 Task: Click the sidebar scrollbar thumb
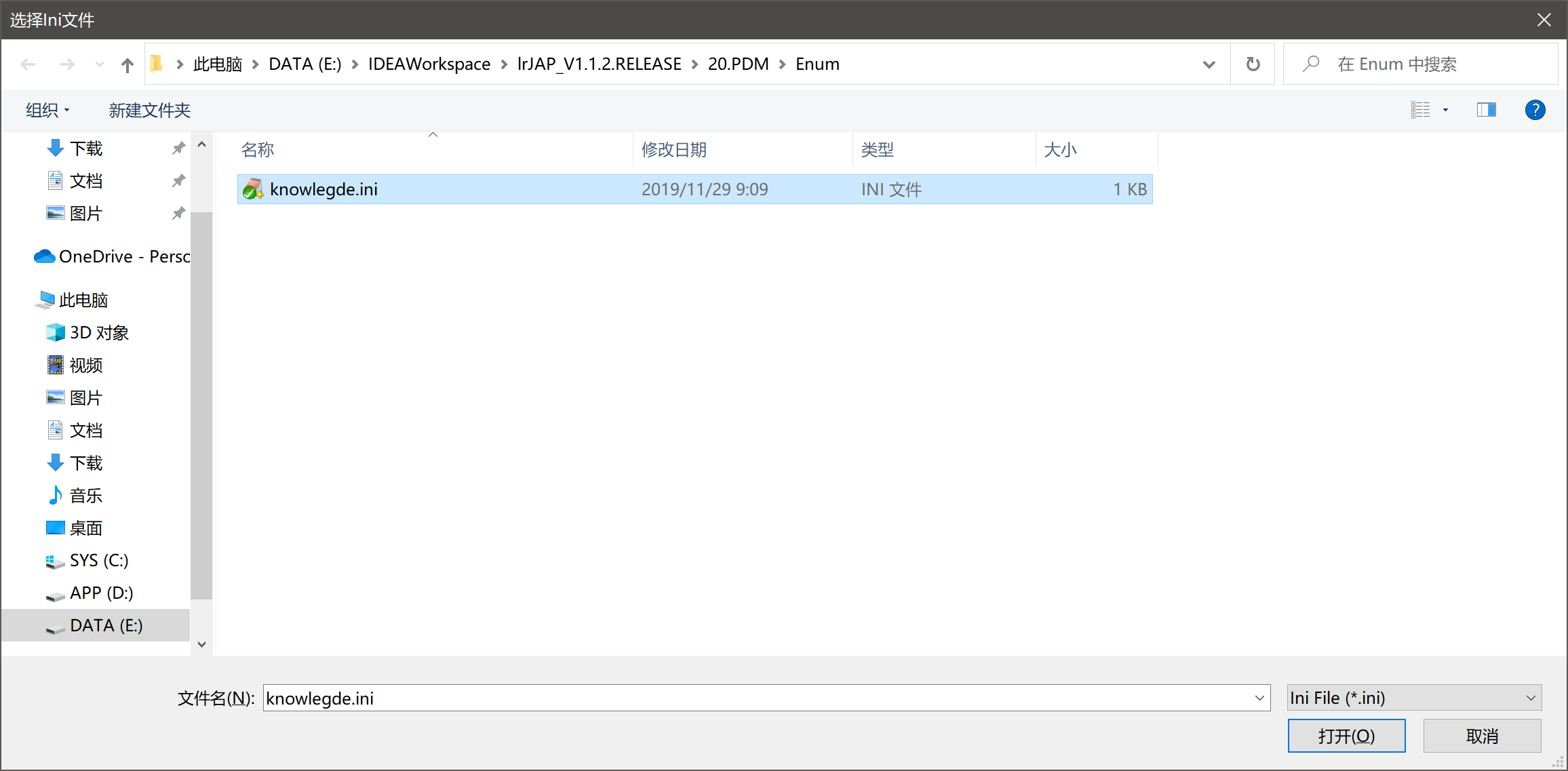[x=201, y=406]
